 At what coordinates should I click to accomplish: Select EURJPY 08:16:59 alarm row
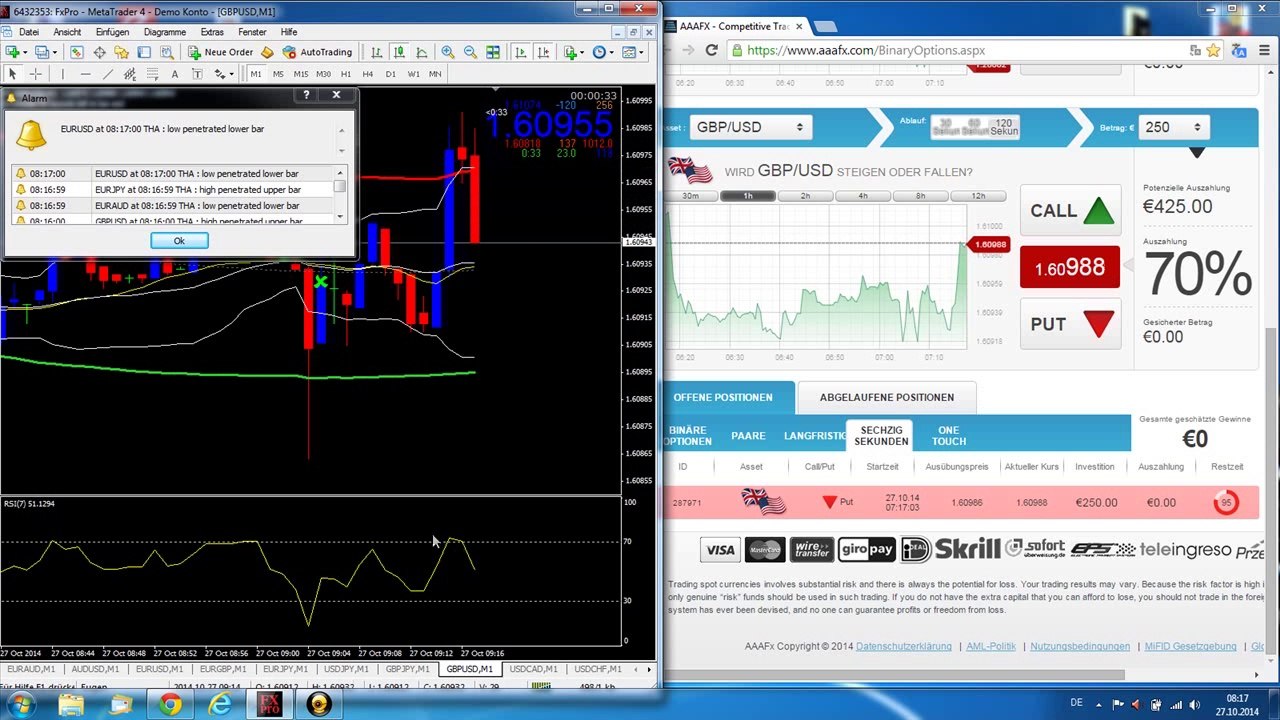pyautogui.click(x=173, y=189)
